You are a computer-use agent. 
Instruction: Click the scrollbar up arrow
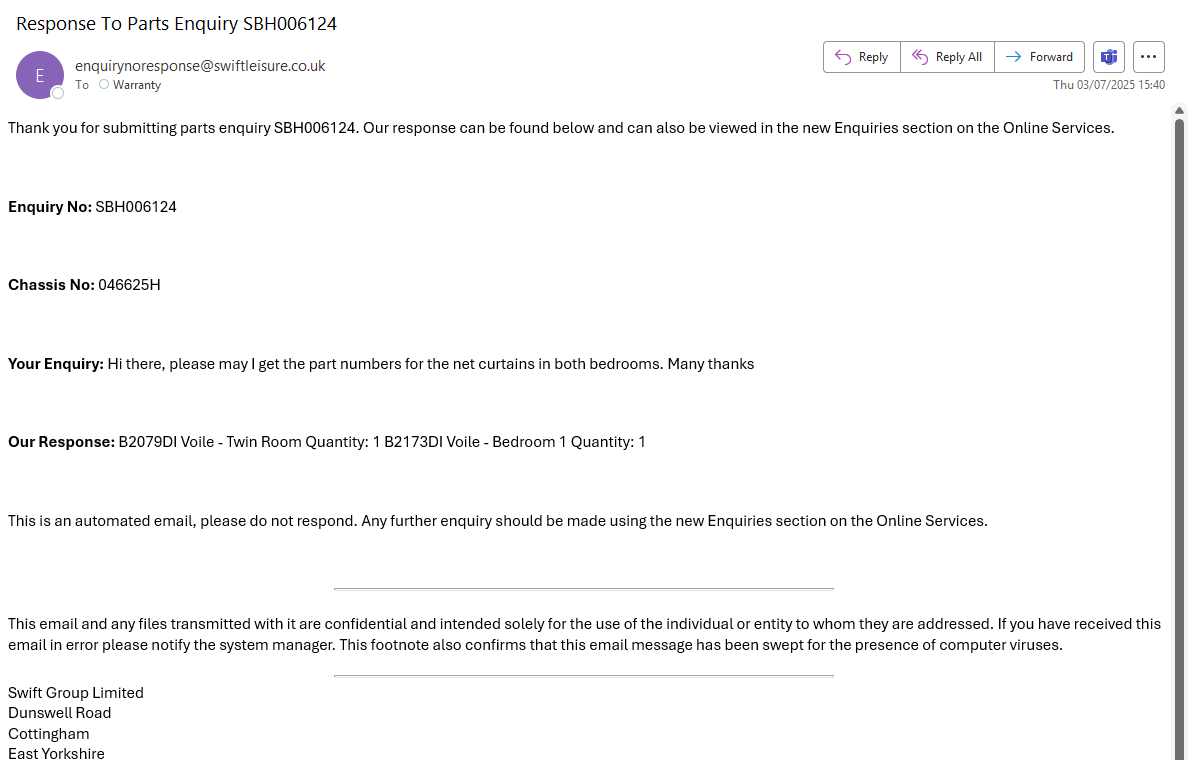click(1179, 110)
